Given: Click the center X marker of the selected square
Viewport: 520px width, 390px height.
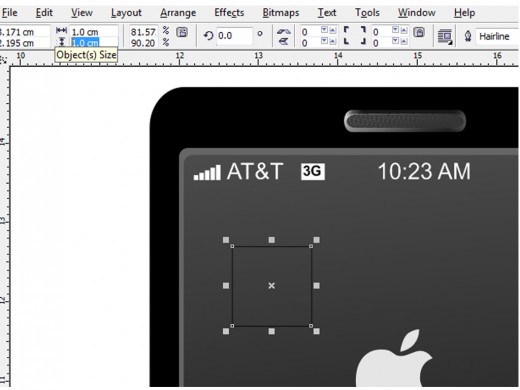Looking at the screenshot, I should click(271, 286).
